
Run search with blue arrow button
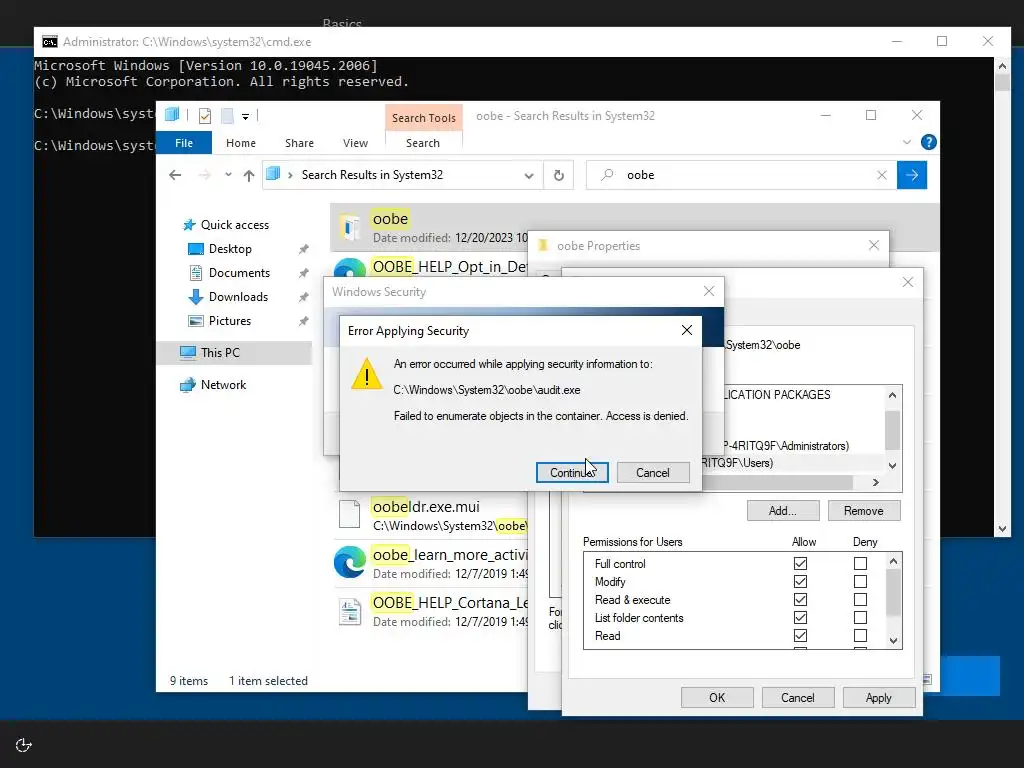[x=912, y=175]
